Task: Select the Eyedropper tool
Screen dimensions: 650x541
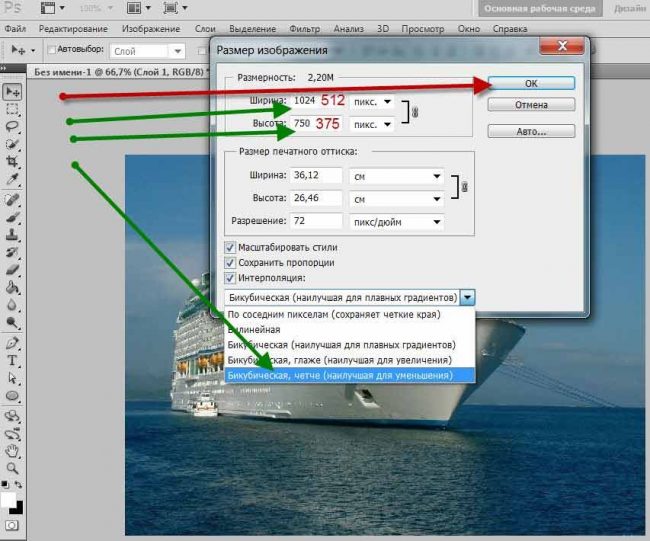Action: click(x=14, y=180)
